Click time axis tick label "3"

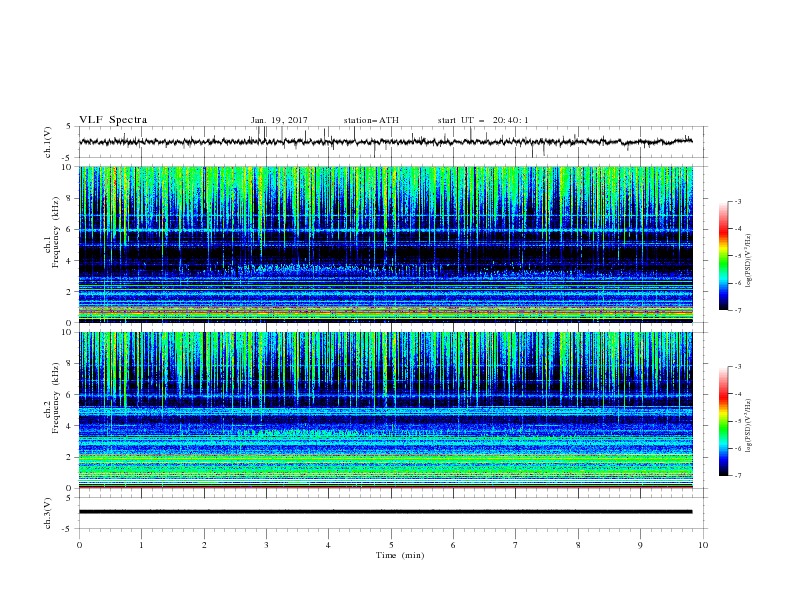point(266,545)
